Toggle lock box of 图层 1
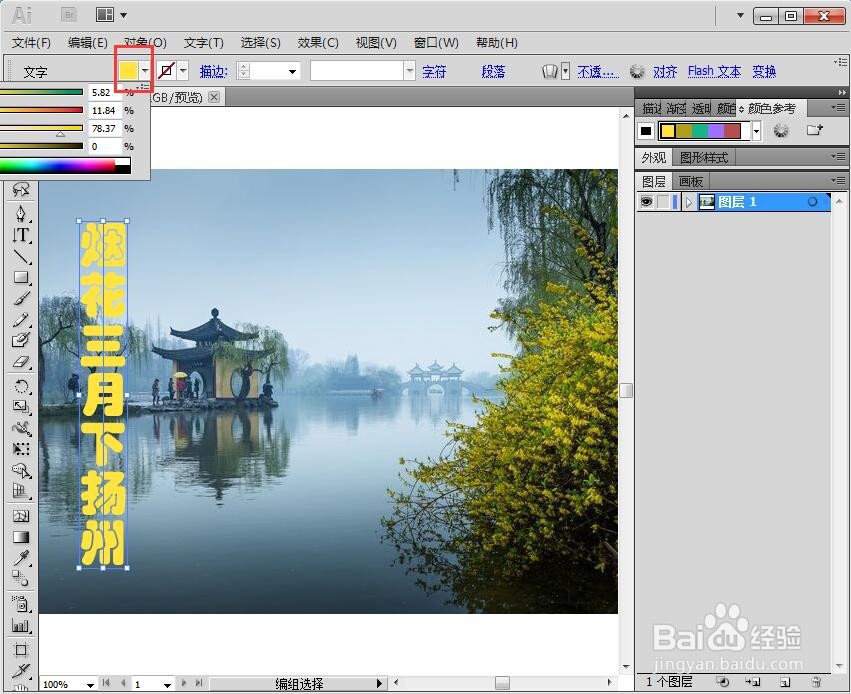851x694 pixels. point(663,202)
